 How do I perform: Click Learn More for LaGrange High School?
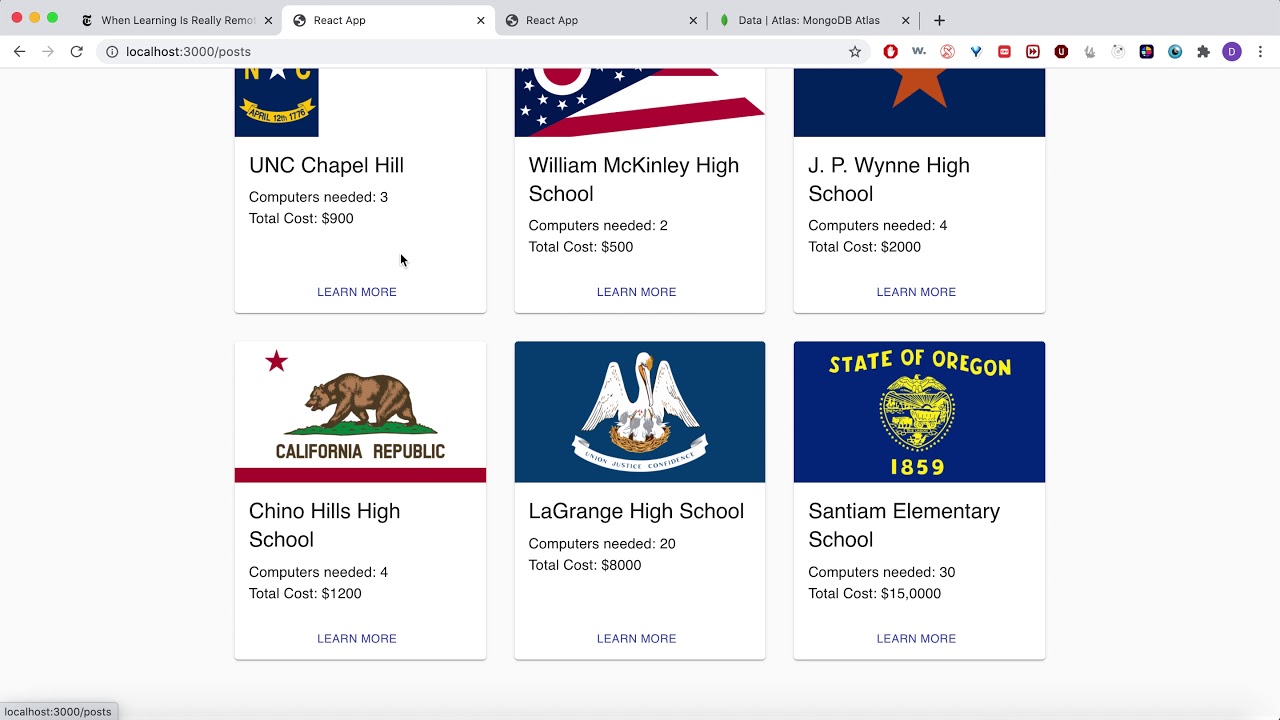point(636,639)
